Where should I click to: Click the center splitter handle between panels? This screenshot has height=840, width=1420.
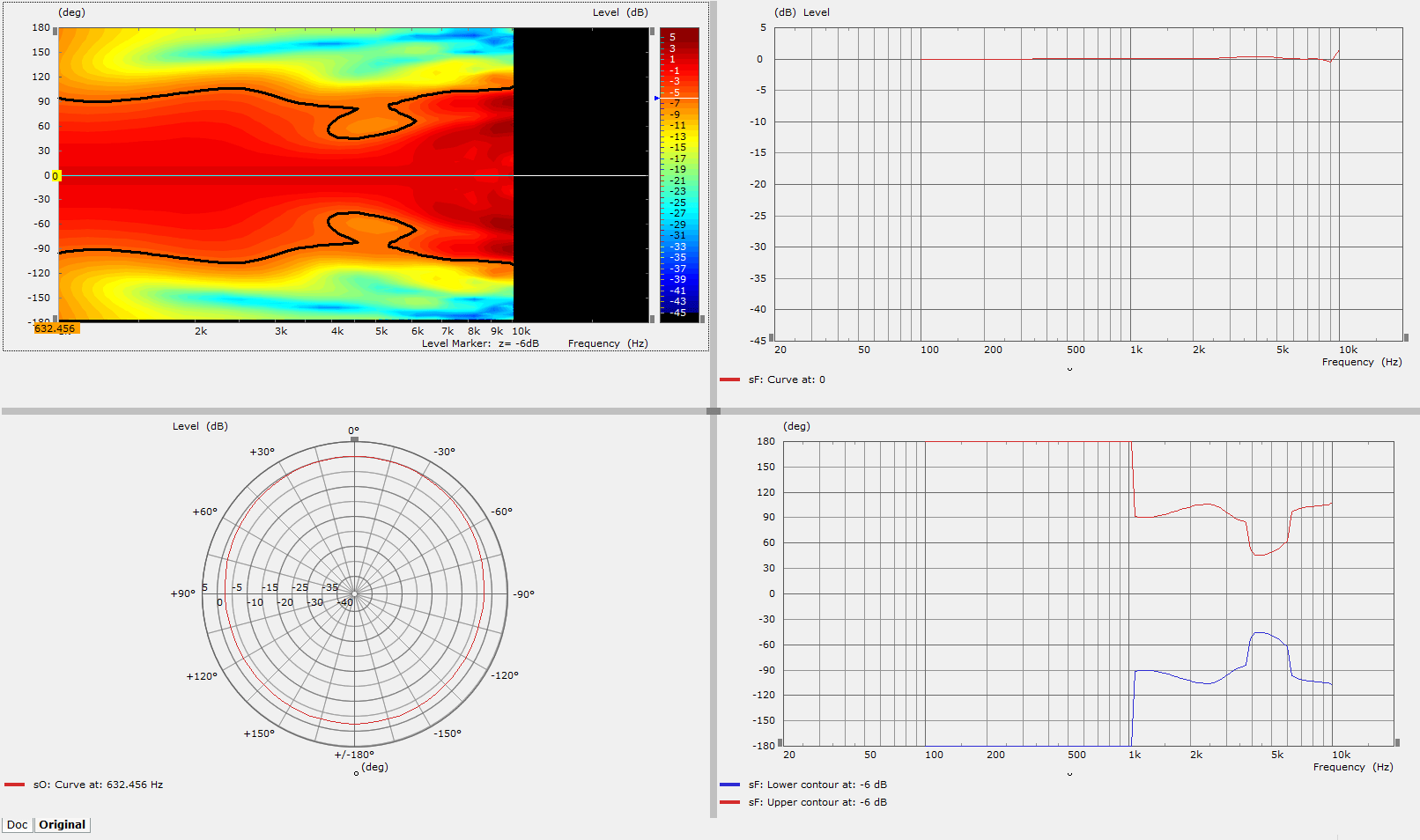[714, 411]
